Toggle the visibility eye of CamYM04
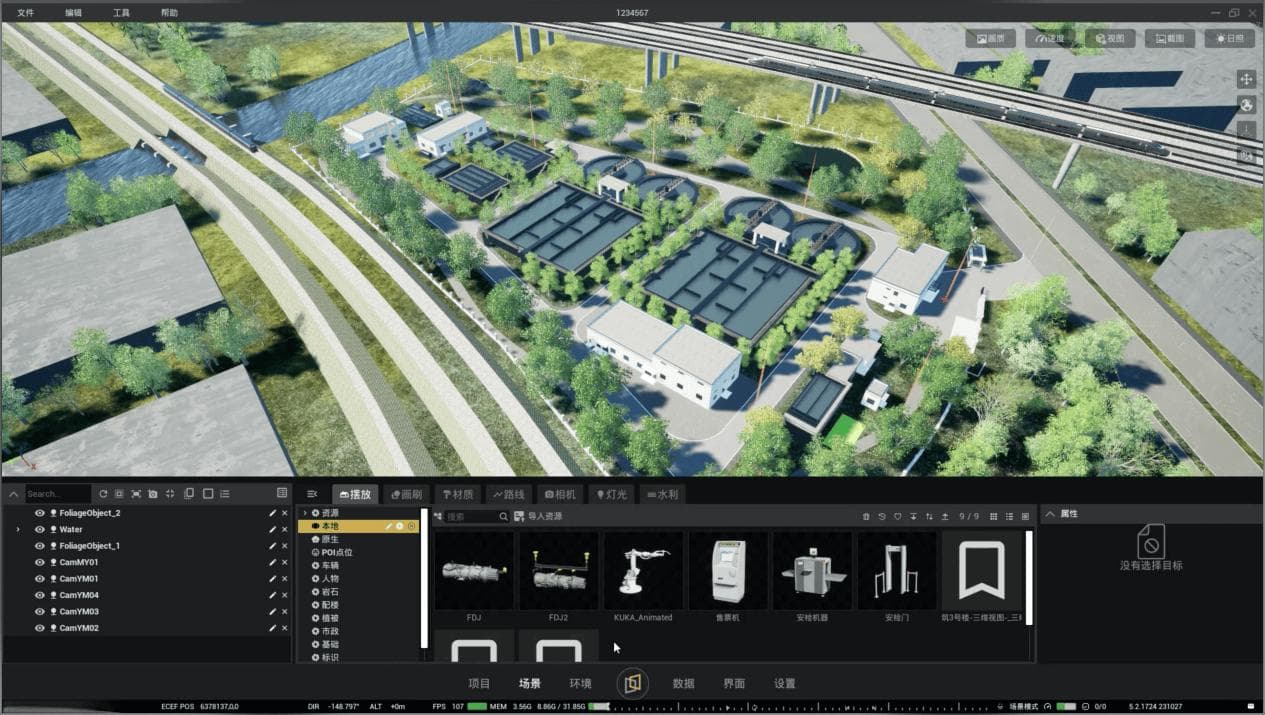The height and width of the screenshot is (715, 1265). point(40,595)
